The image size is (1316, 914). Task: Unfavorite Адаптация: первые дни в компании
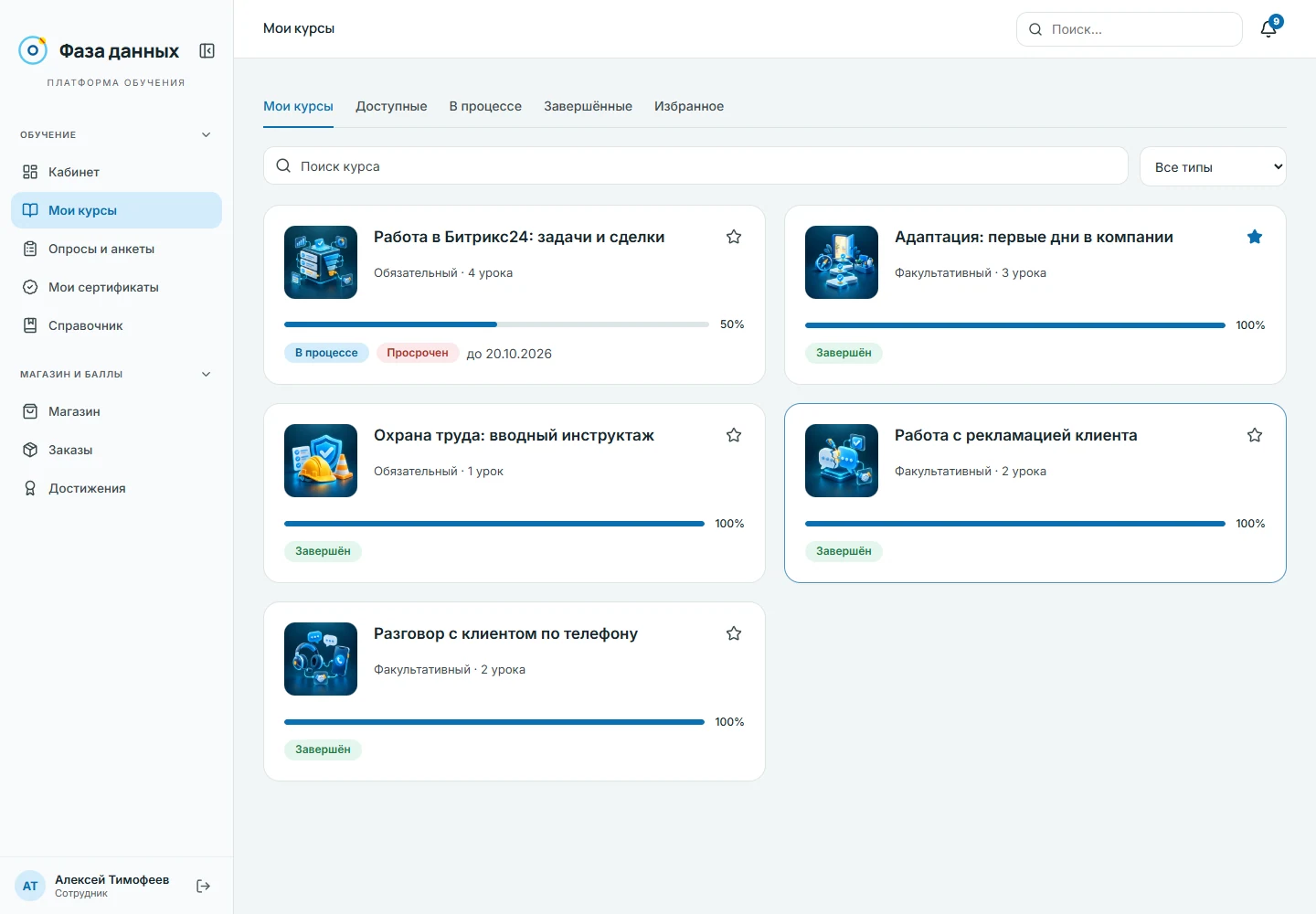pyautogui.click(x=1255, y=237)
